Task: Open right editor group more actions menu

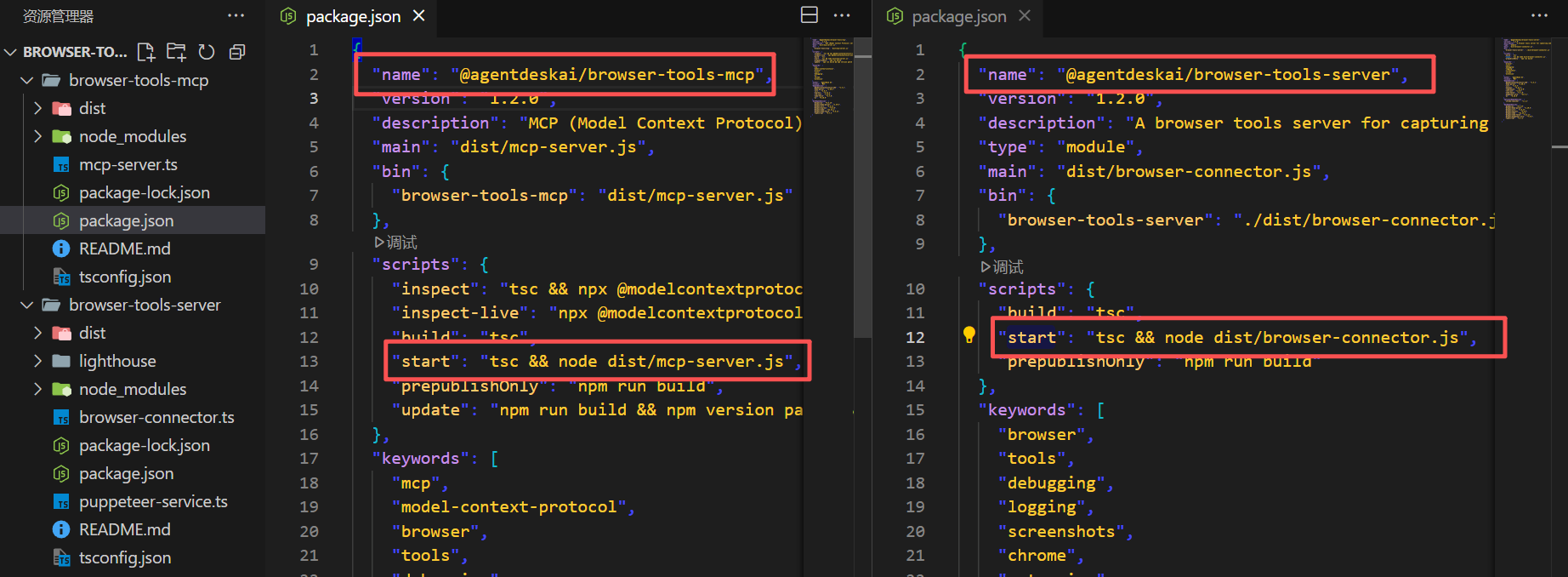Action: click(x=1540, y=15)
